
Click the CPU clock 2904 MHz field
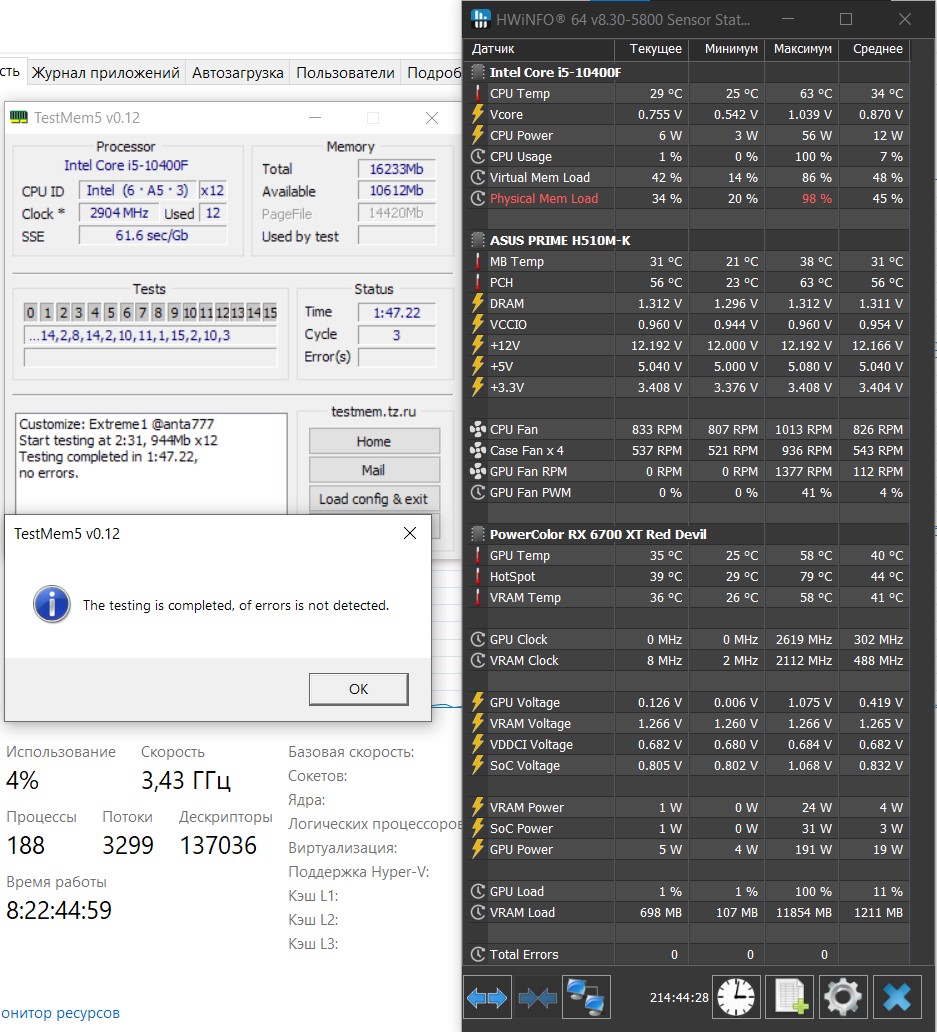118,213
